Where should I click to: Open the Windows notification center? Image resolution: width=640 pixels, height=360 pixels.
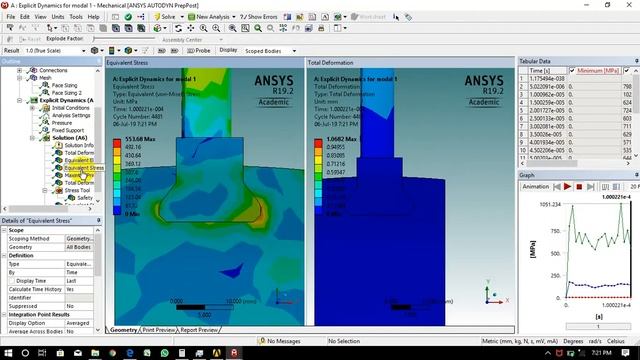click(x=626, y=353)
